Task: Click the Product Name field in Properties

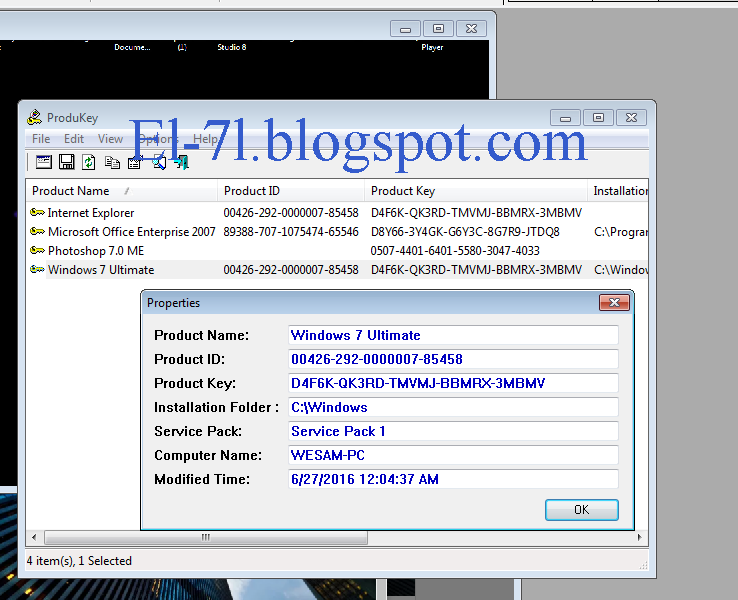Action: pos(453,335)
